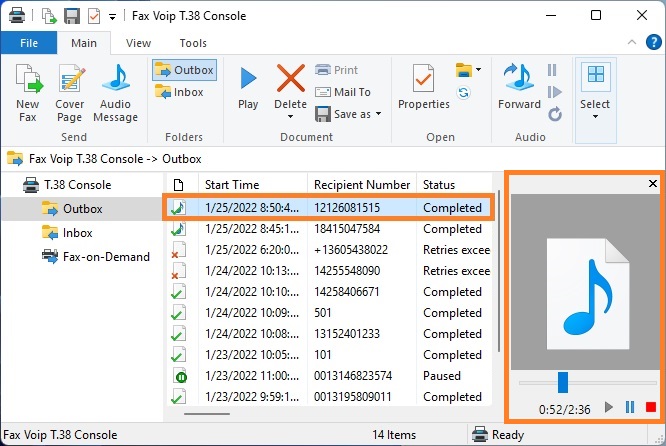This screenshot has height=446, width=666.
Task: Click the preview pane play button
Action: point(609,407)
